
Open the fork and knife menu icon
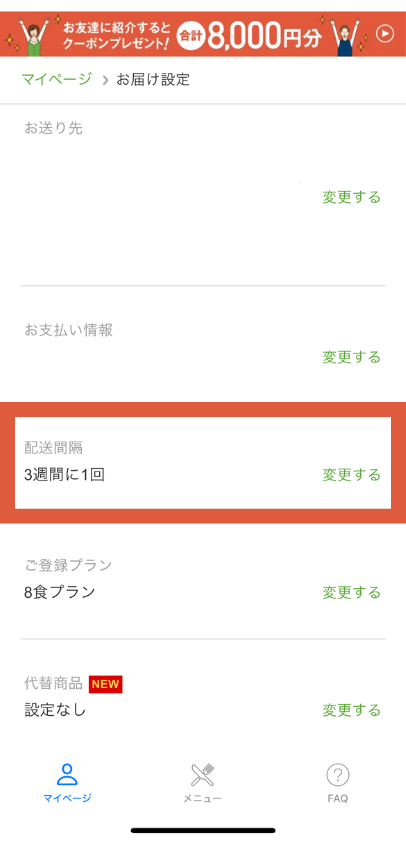[202, 775]
